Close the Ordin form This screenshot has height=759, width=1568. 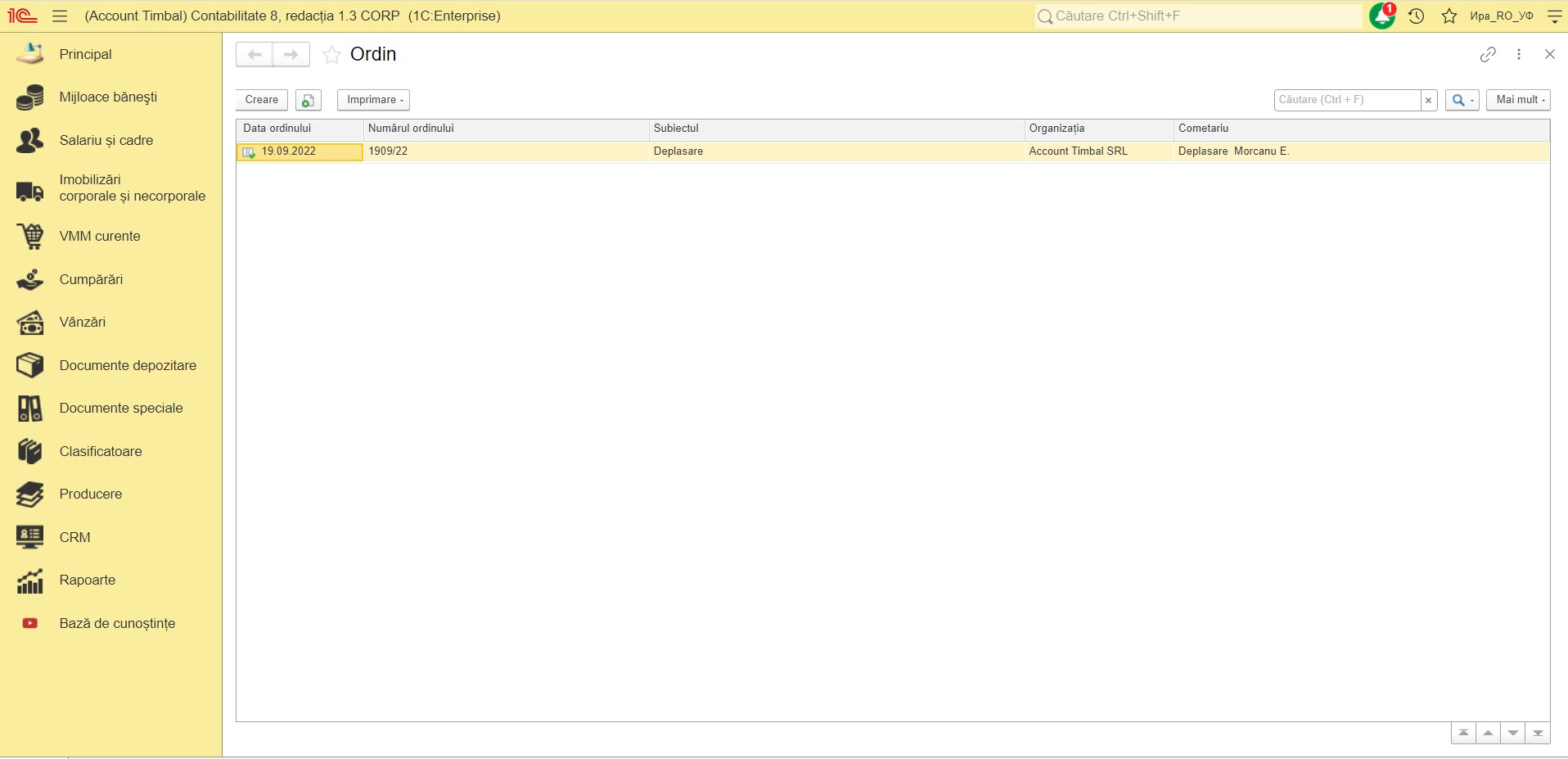[1550, 54]
